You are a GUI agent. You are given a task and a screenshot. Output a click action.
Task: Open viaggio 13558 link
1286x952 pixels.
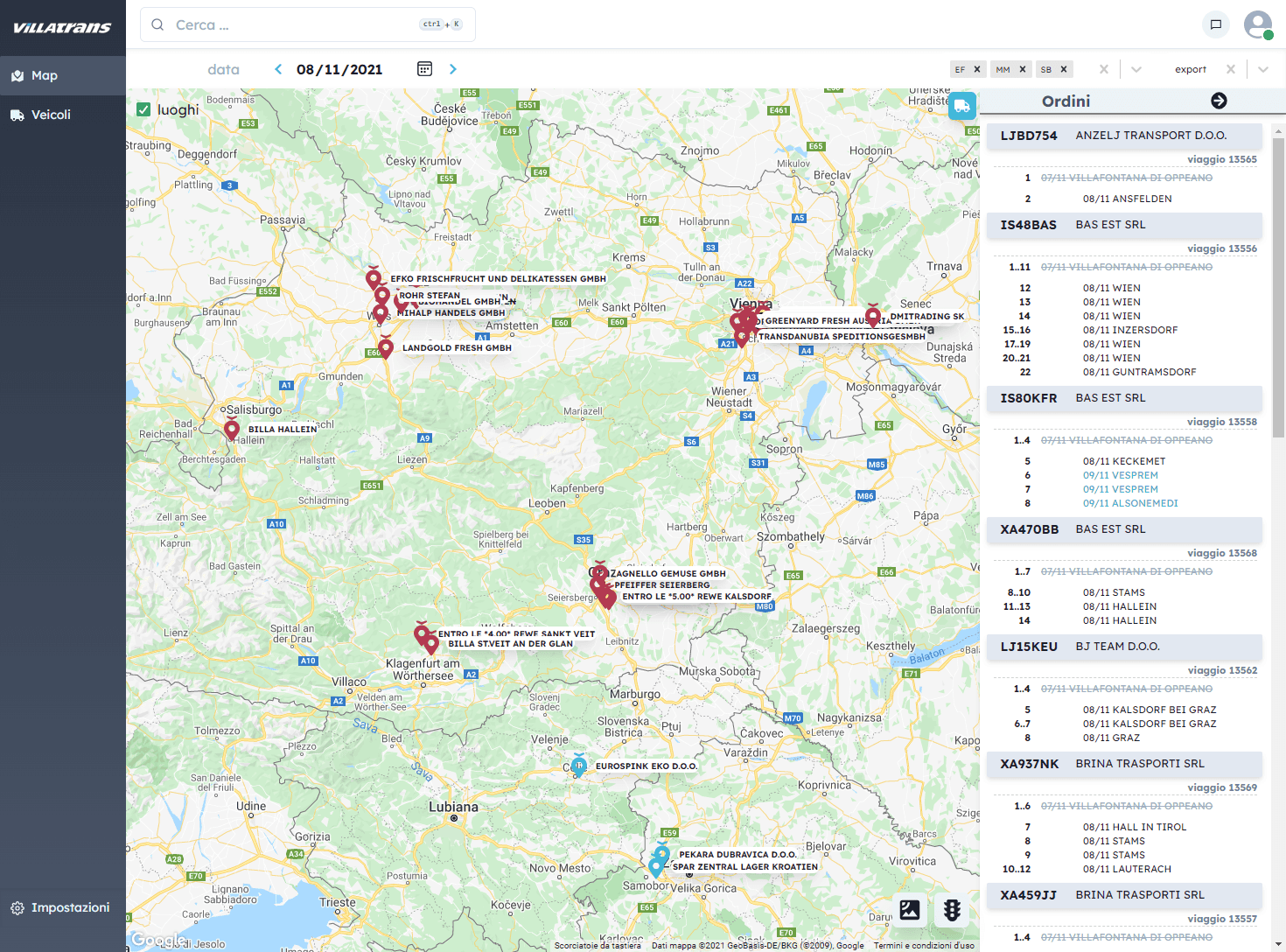(x=1222, y=422)
